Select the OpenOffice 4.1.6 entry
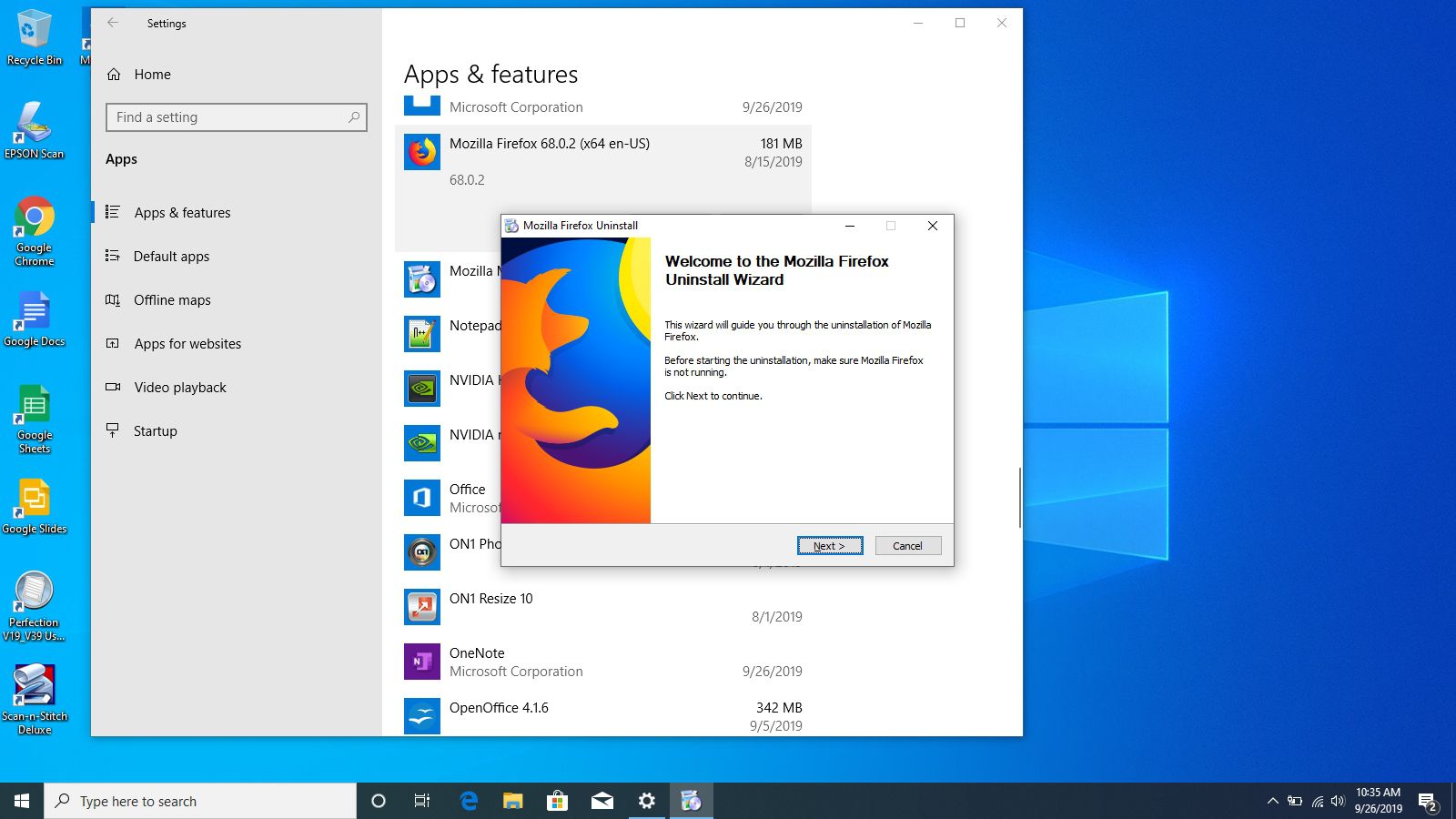This screenshot has width=1456, height=819. coord(603,716)
